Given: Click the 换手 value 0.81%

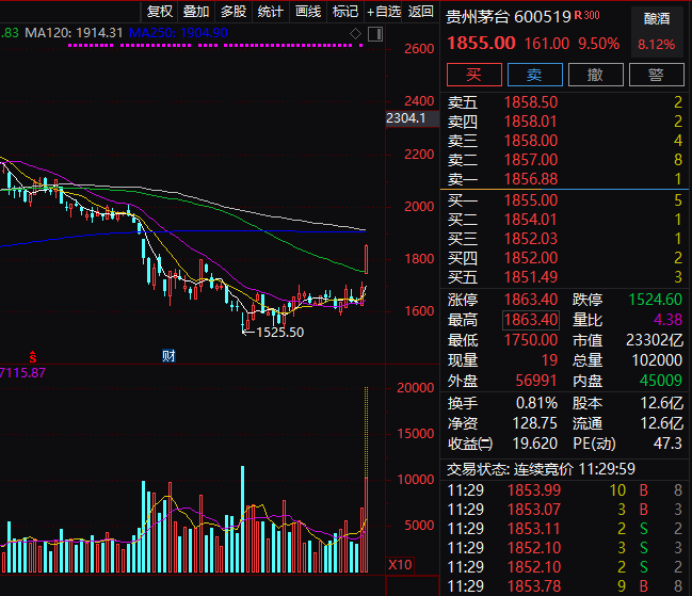Looking at the screenshot, I should (x=537, y=403).
